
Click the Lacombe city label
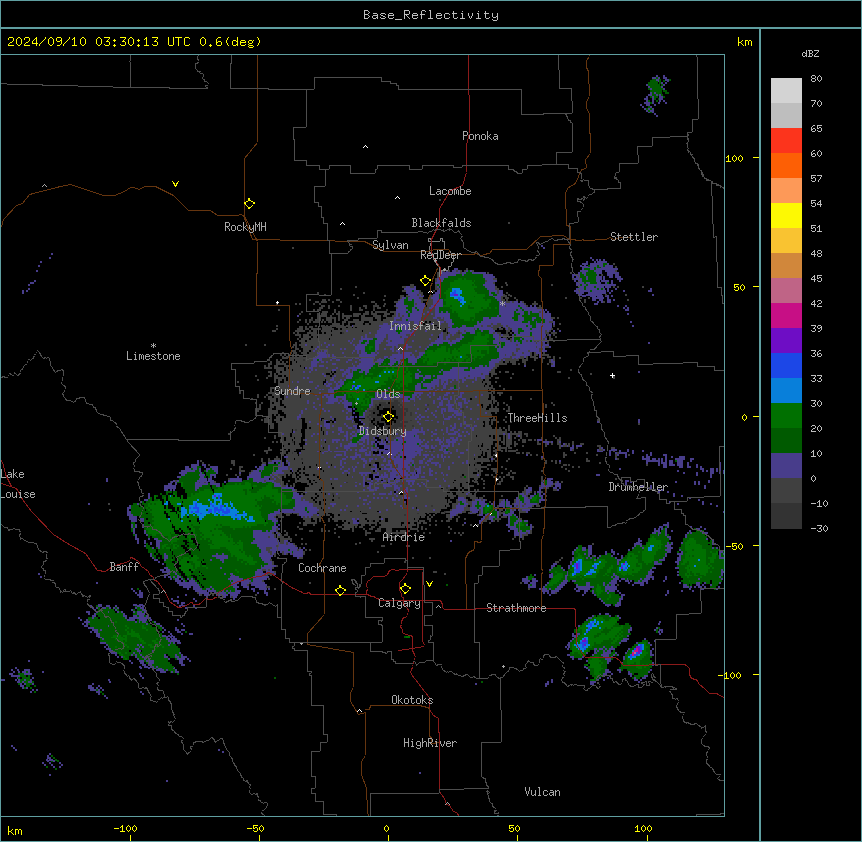pos(450,191)
